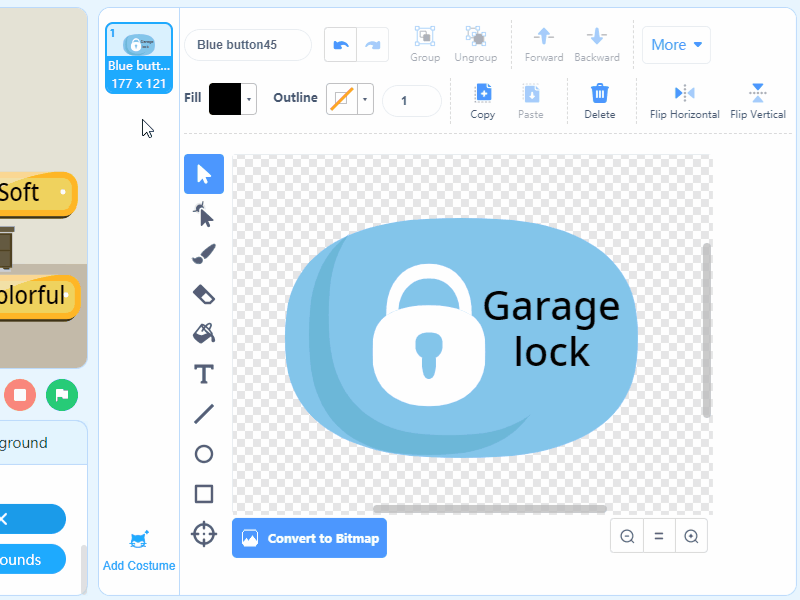
Task: Click the black Fill color swatch
Action: pos(225,99)
